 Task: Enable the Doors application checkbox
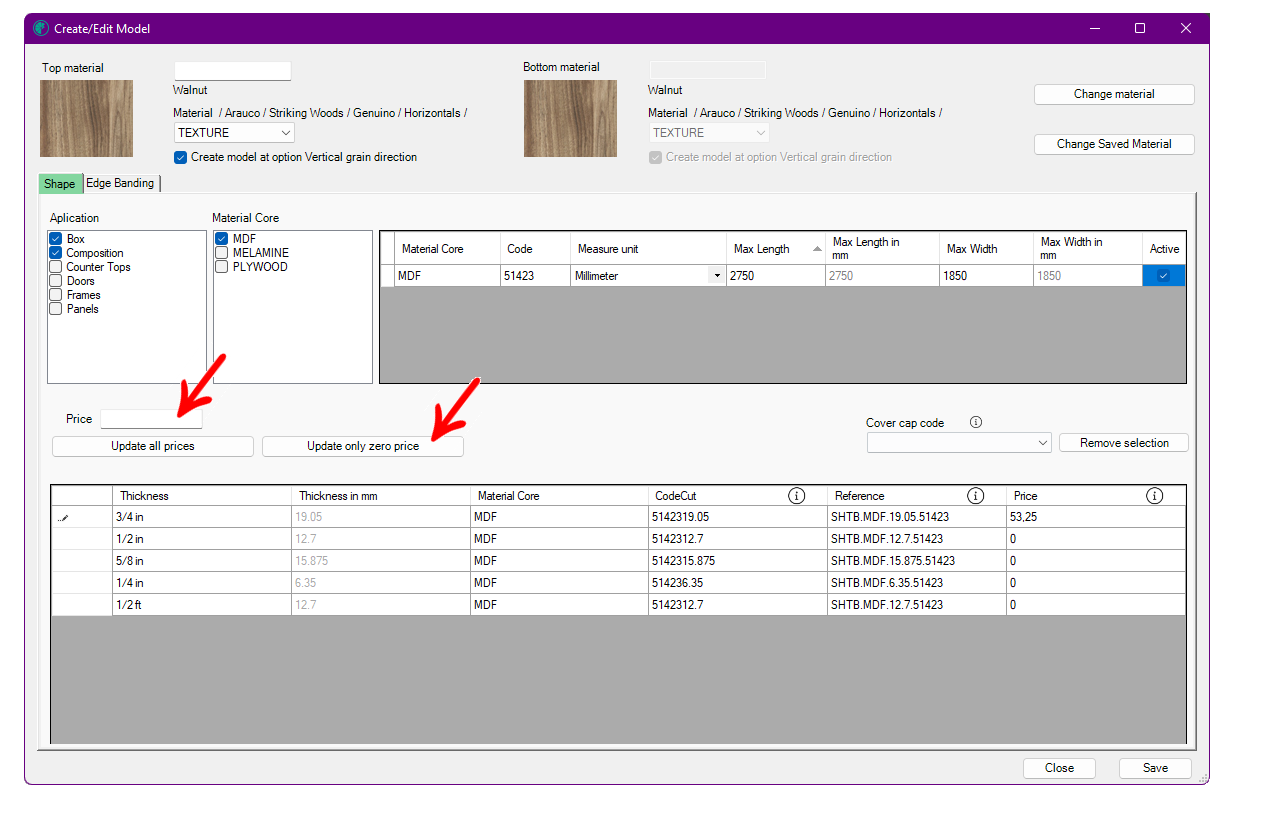(56, 281)
